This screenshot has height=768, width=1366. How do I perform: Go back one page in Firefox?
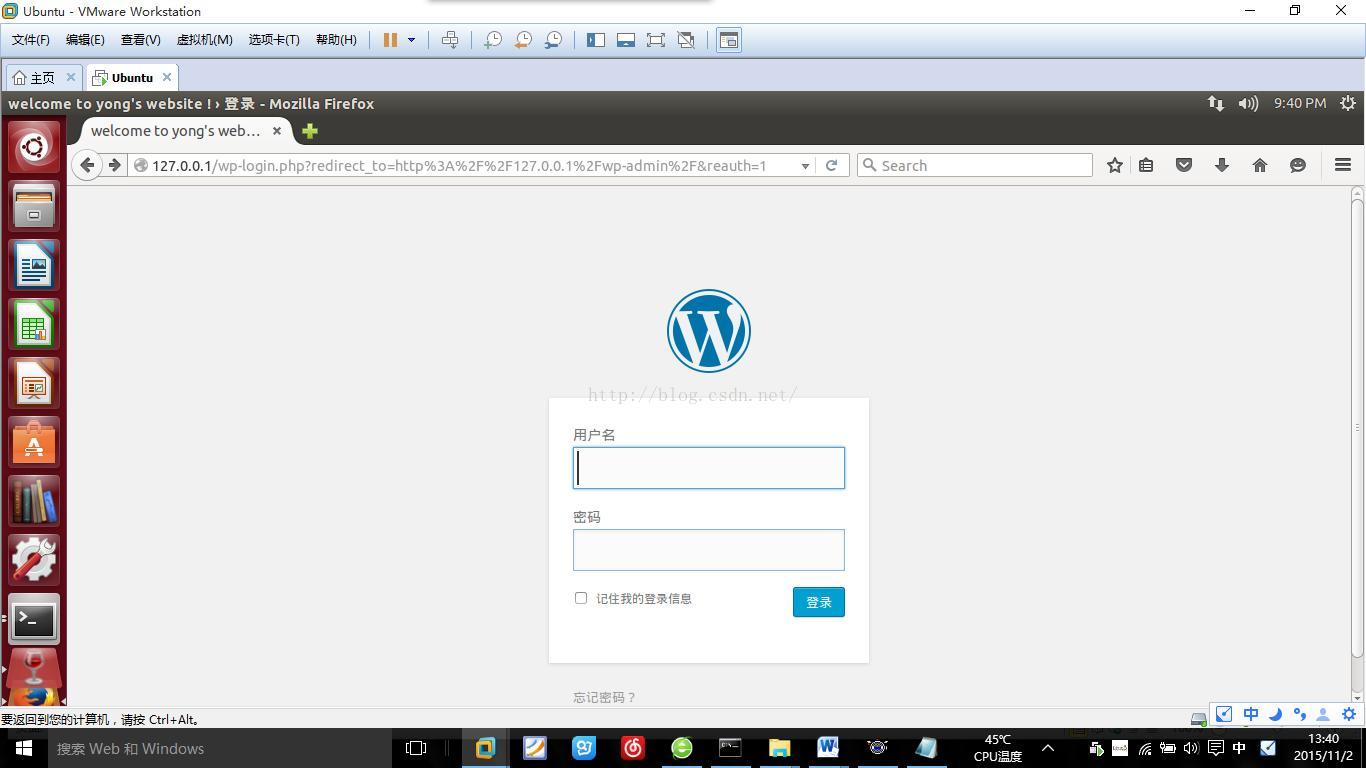tap(87, 165)
